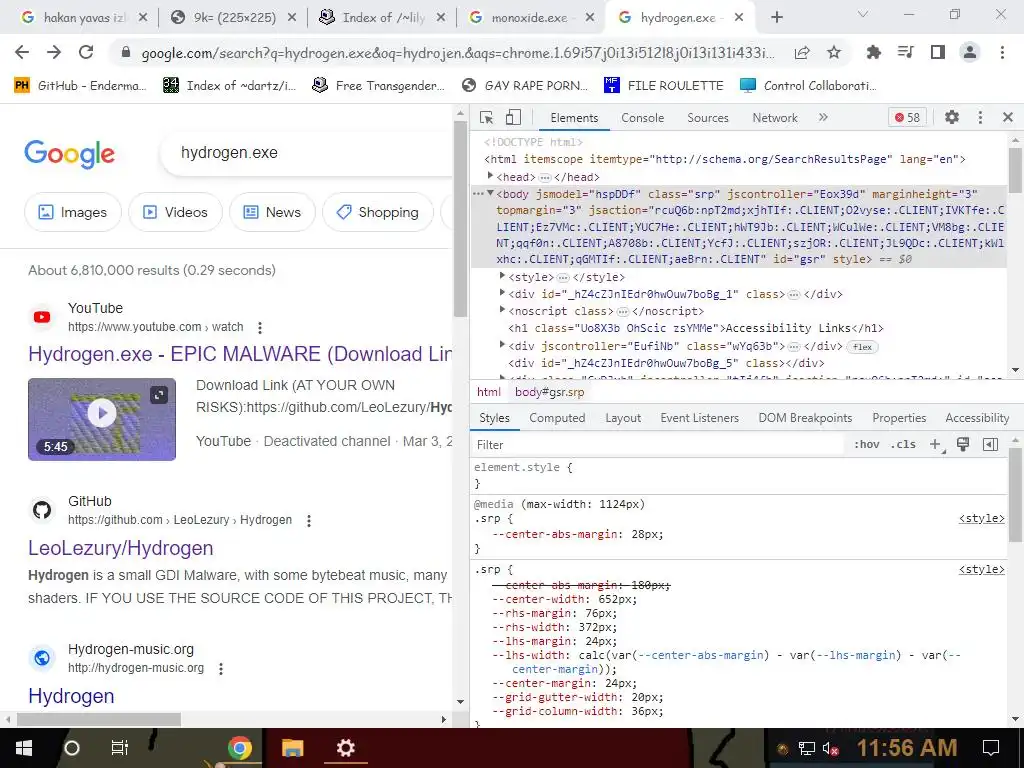Select Elements tab in DevTools
The height and width of the screenshot is (768, 1024).
point(574,118)
